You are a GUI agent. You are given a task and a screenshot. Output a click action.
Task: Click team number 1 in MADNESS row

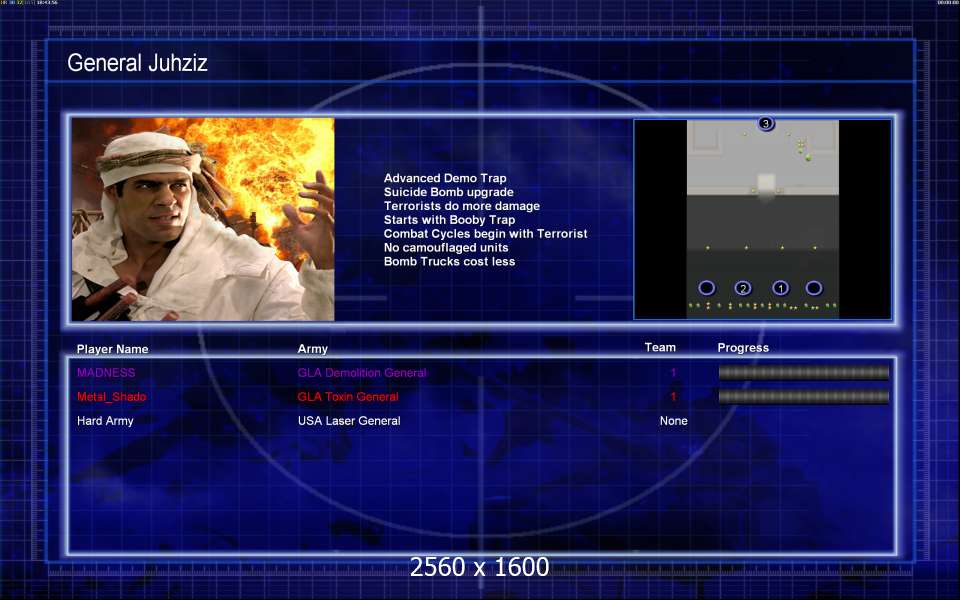click(x=673, y=372)
